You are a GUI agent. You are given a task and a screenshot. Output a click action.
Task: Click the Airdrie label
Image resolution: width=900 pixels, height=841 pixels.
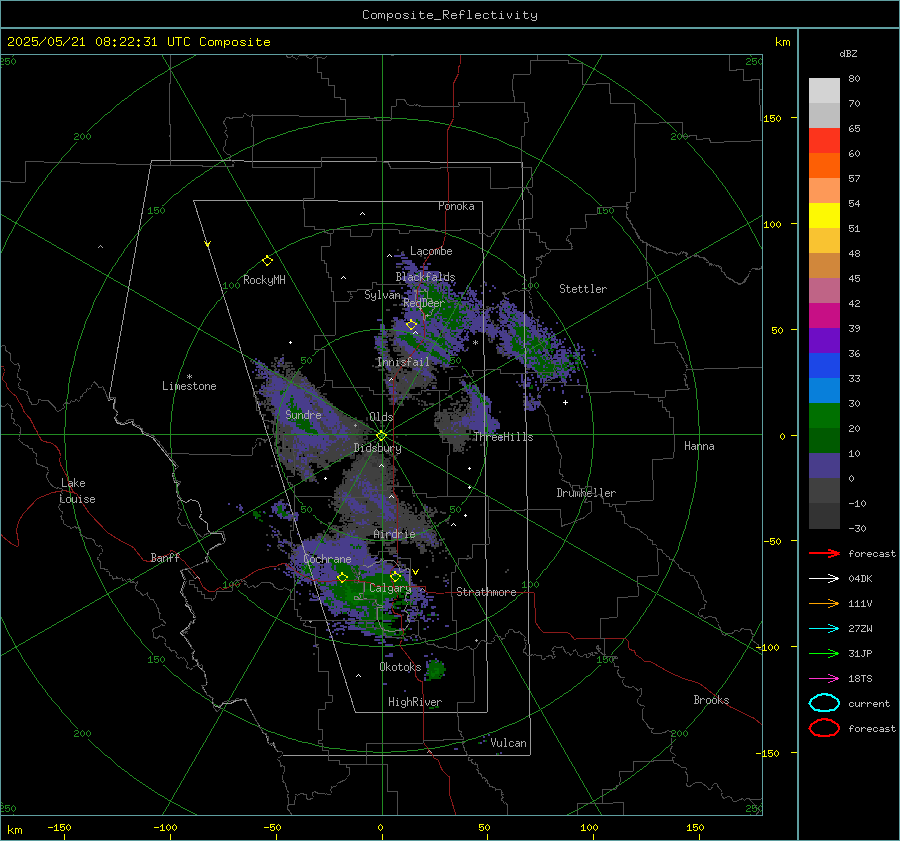point(394,534)
